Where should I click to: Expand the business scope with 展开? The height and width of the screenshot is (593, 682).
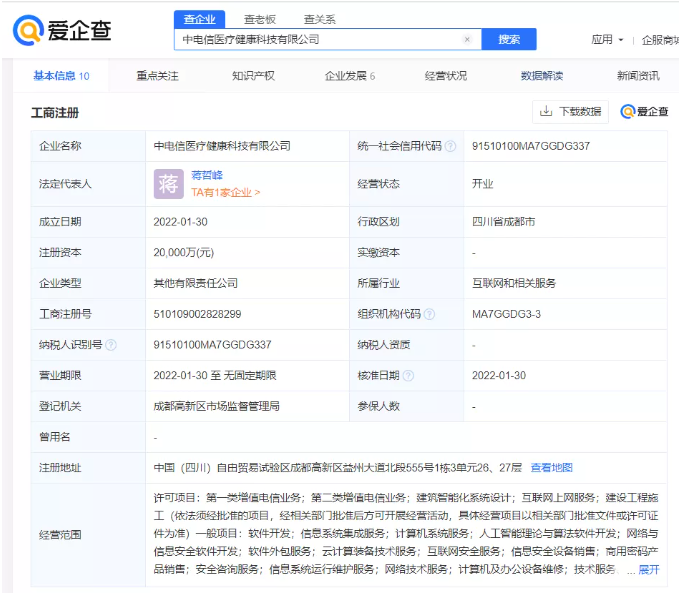click(x=649, y=570)
